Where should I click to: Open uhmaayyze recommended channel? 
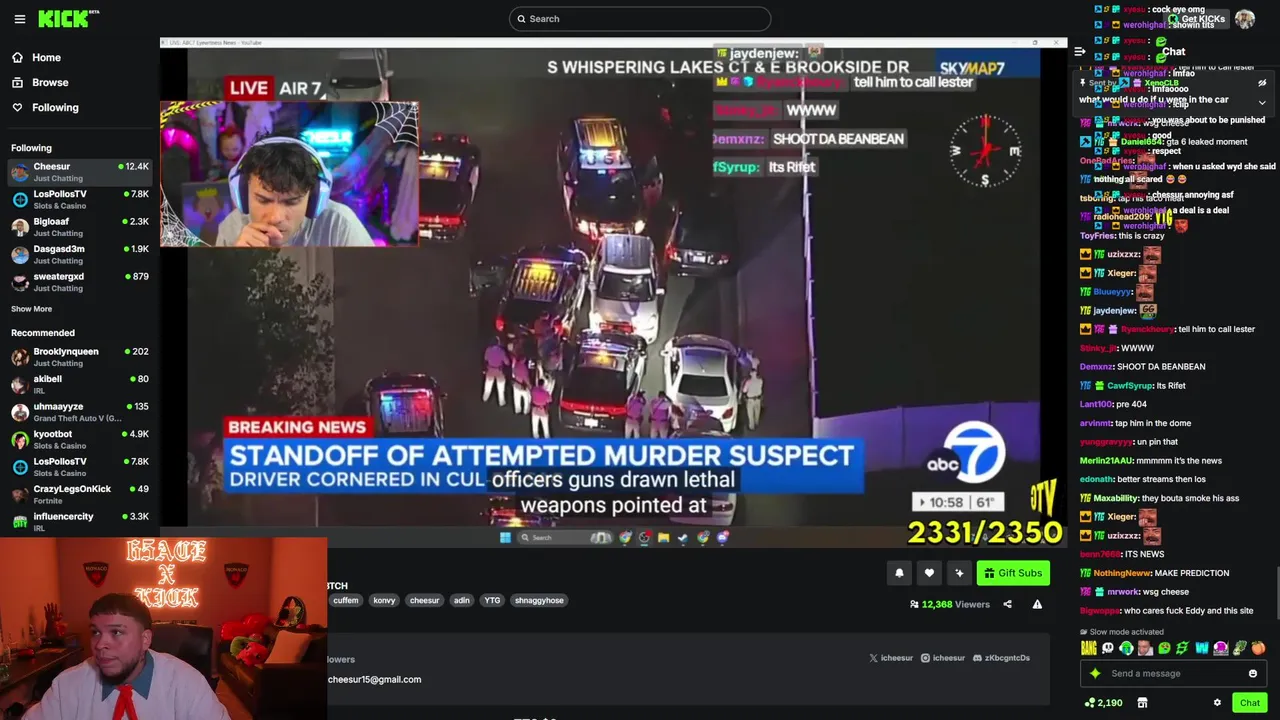pos(80,412)
